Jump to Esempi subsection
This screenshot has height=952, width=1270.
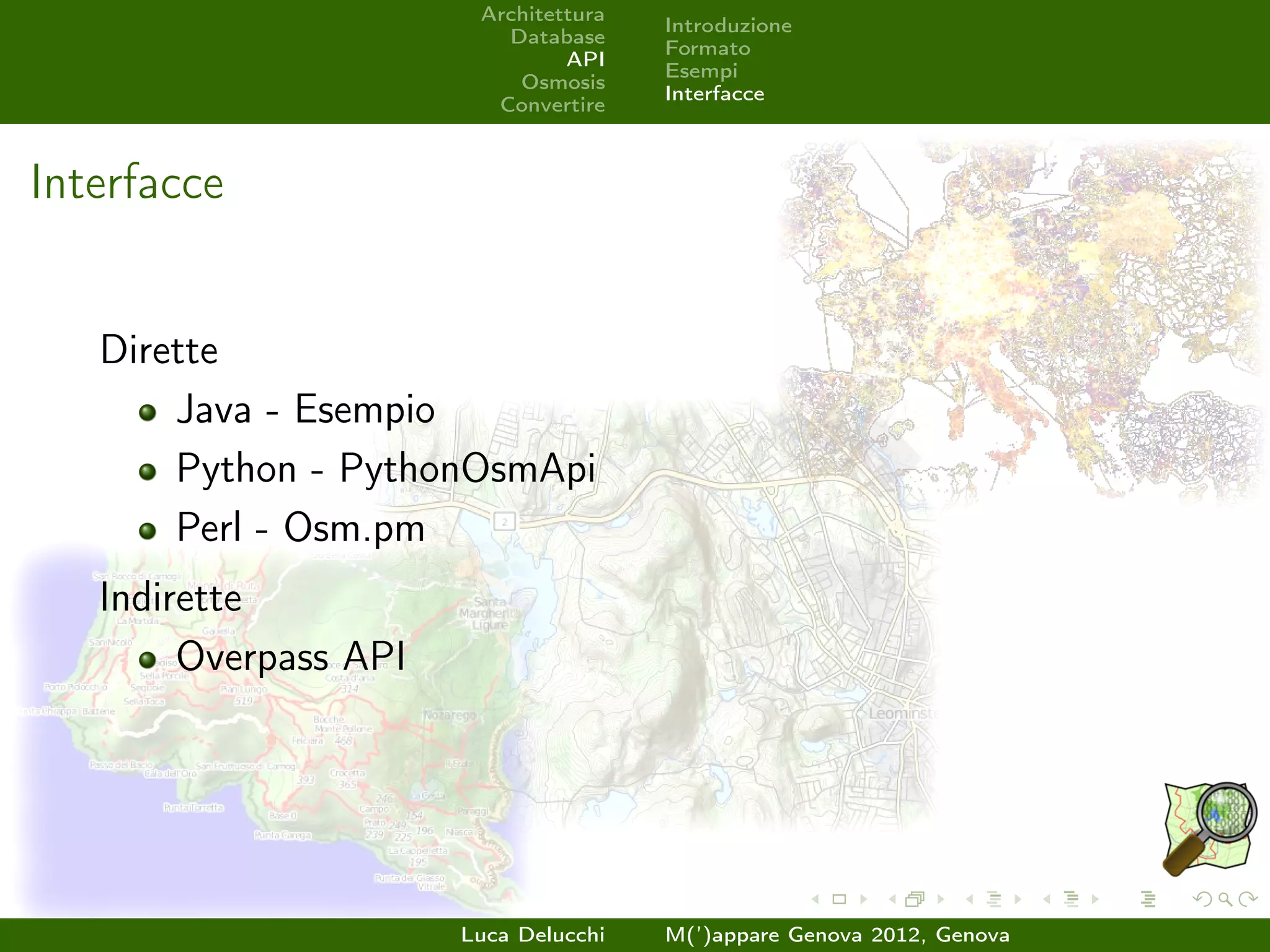701,71
